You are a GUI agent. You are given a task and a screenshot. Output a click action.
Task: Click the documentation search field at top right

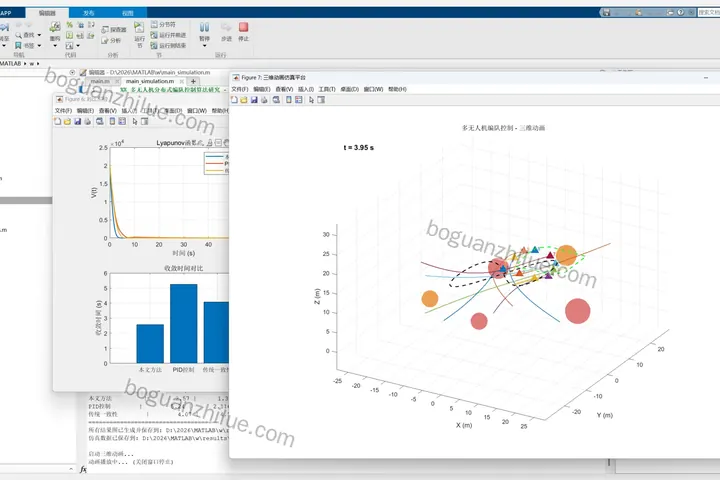[x=709, y=12]
